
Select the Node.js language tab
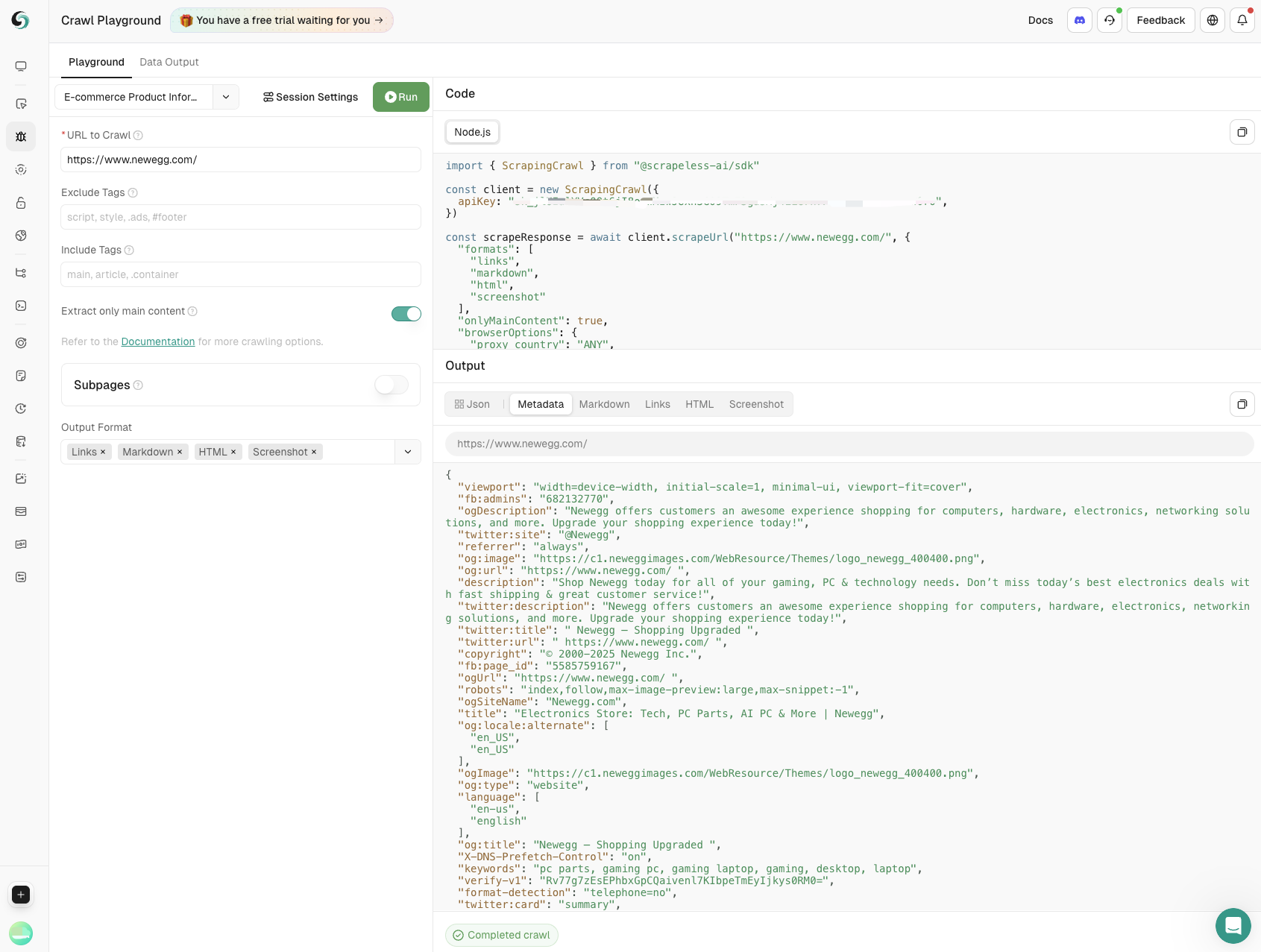(473, 132)
